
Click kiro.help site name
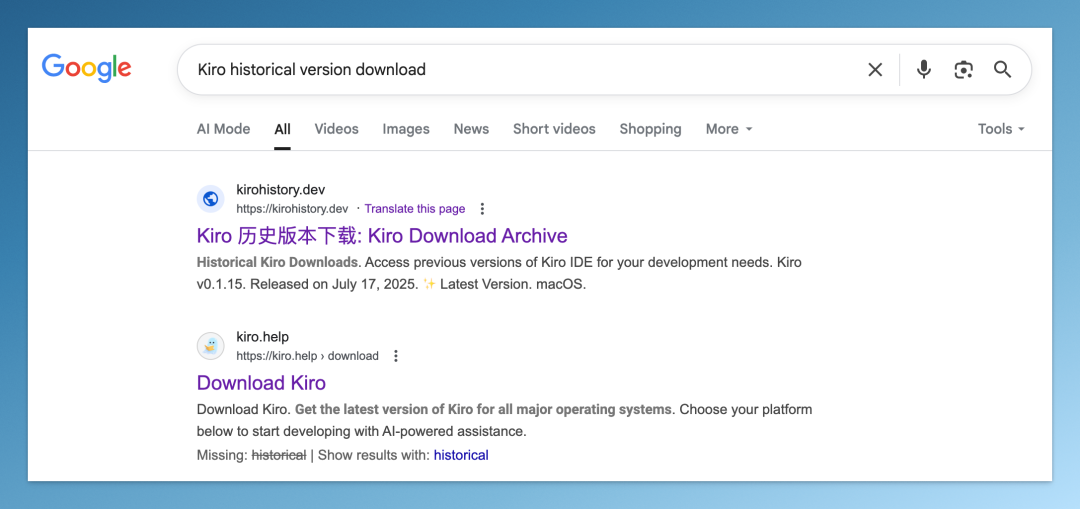point(262,337)
